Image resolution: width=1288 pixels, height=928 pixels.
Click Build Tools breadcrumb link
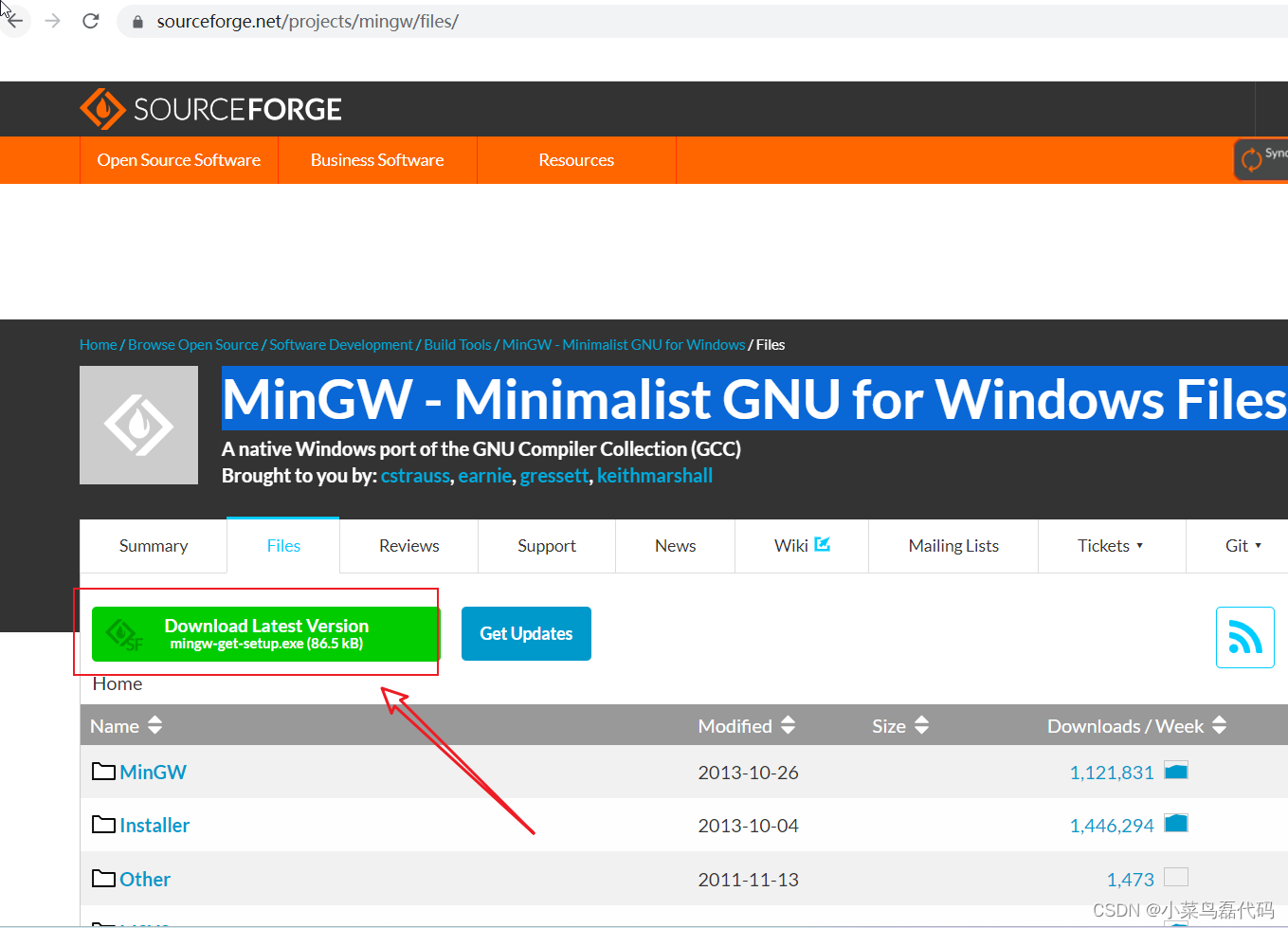[458, 345]
